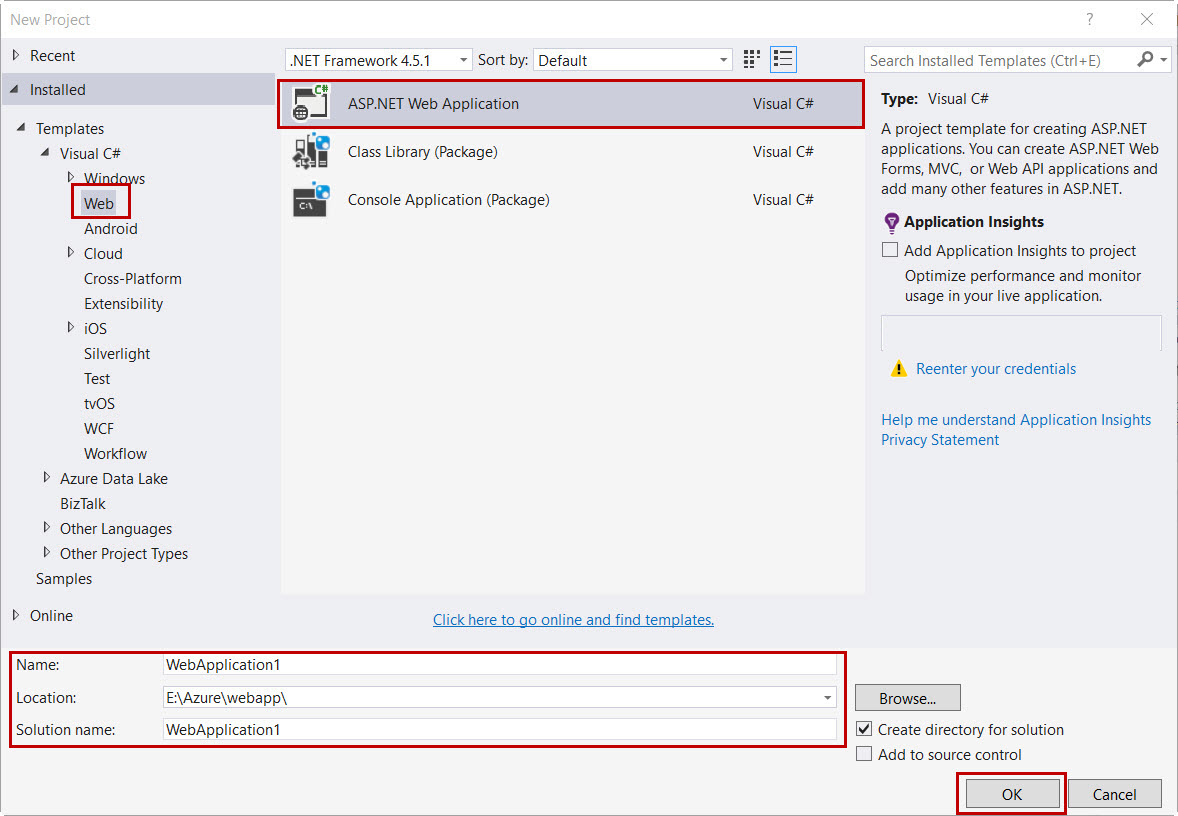This screenshot has width=1178, height=816.
Task: Collapse the Visual C# node
Action: [45, 153]
